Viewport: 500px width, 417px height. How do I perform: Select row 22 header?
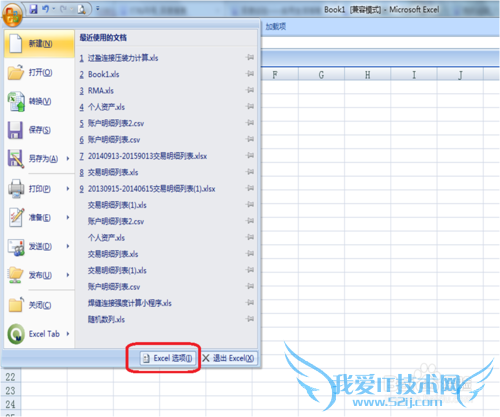pyautogui.click(x=10, y=377)
